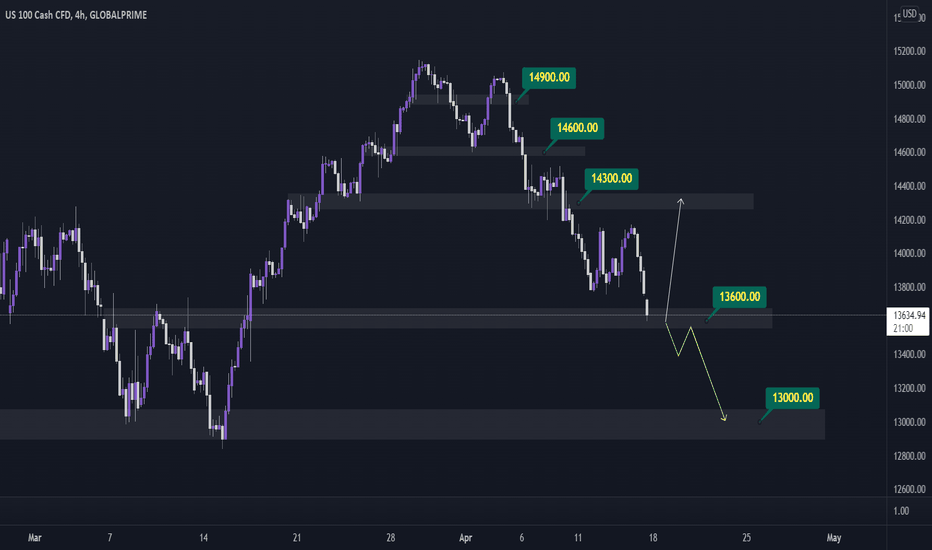Click the 1.00 indicator scale label
The height and width of the screenshot is (550, 932).
[x=901, y=511]
